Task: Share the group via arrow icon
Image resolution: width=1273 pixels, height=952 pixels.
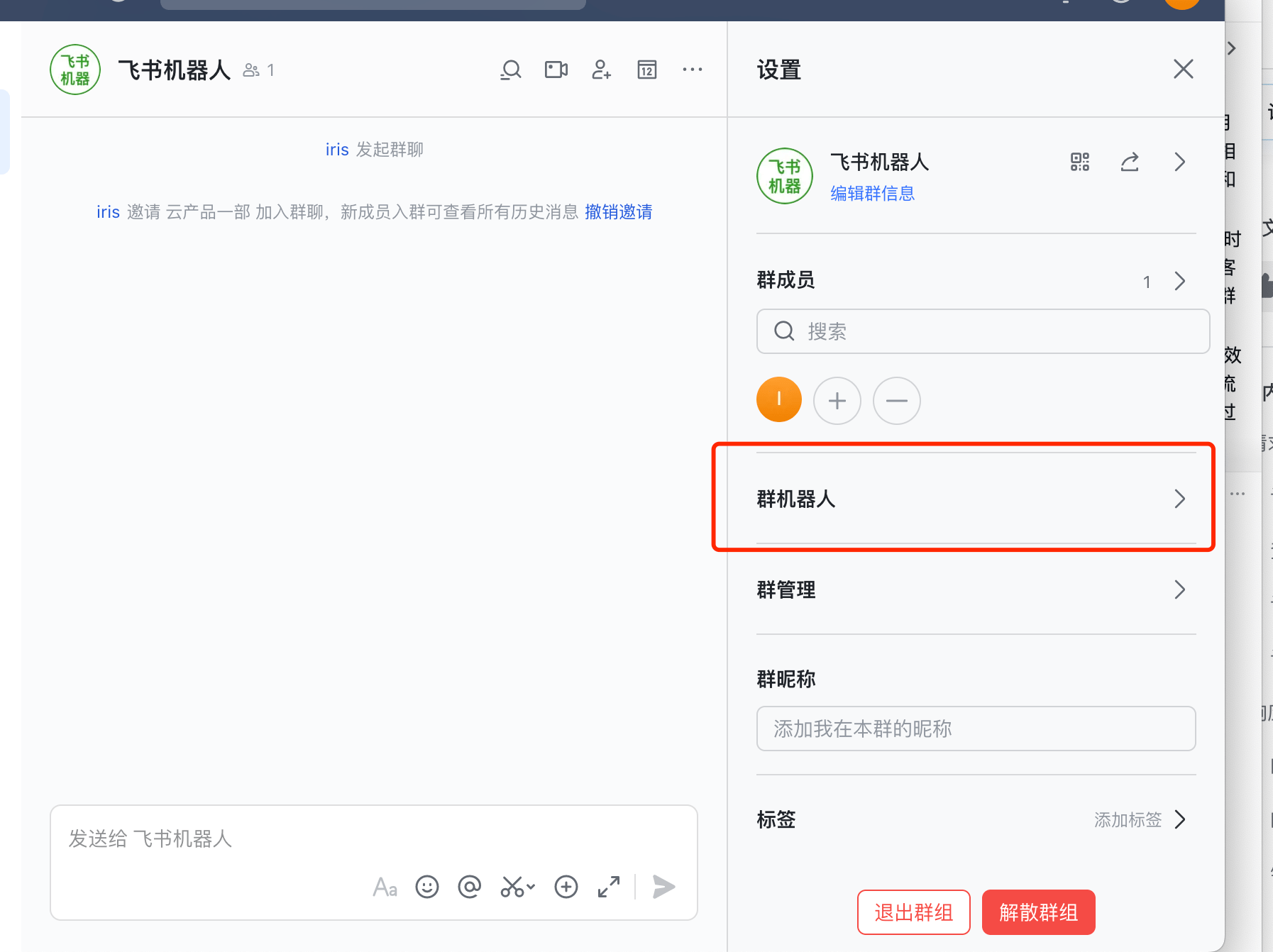Action: pyautogui.click(x=1130, y=162)
